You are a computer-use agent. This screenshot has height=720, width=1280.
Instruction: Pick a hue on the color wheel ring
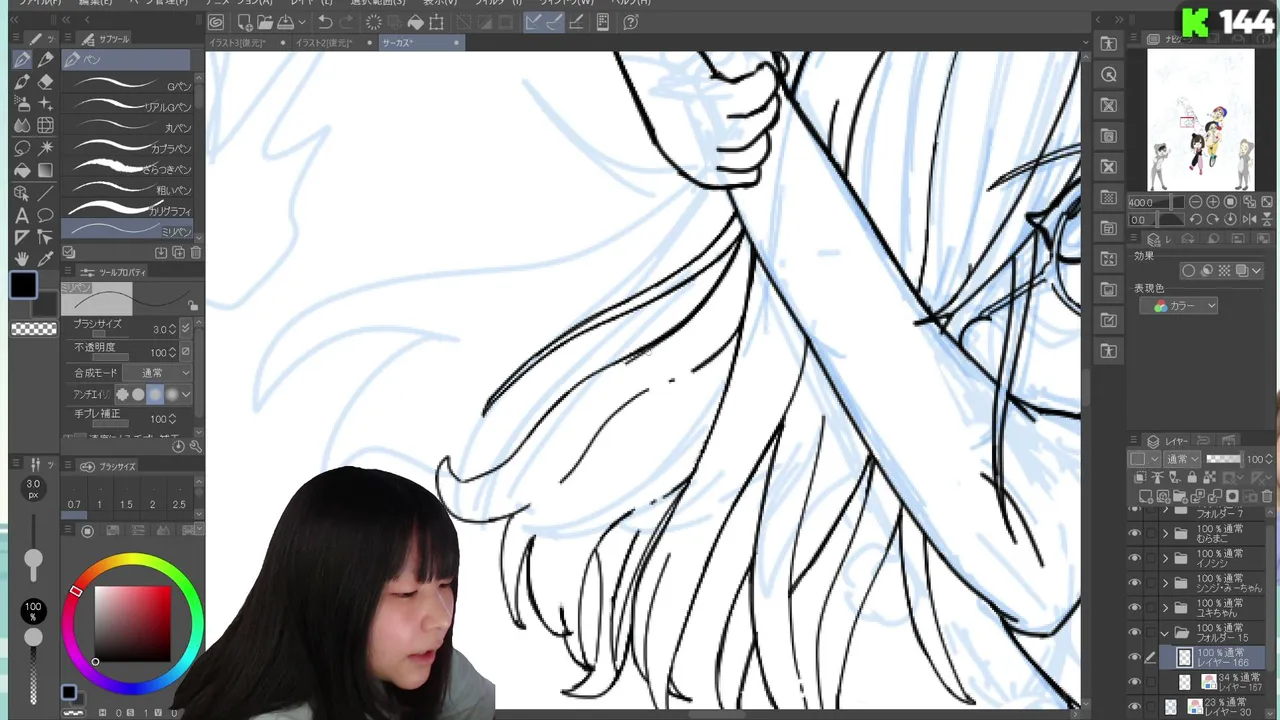(x=133, y=626)
